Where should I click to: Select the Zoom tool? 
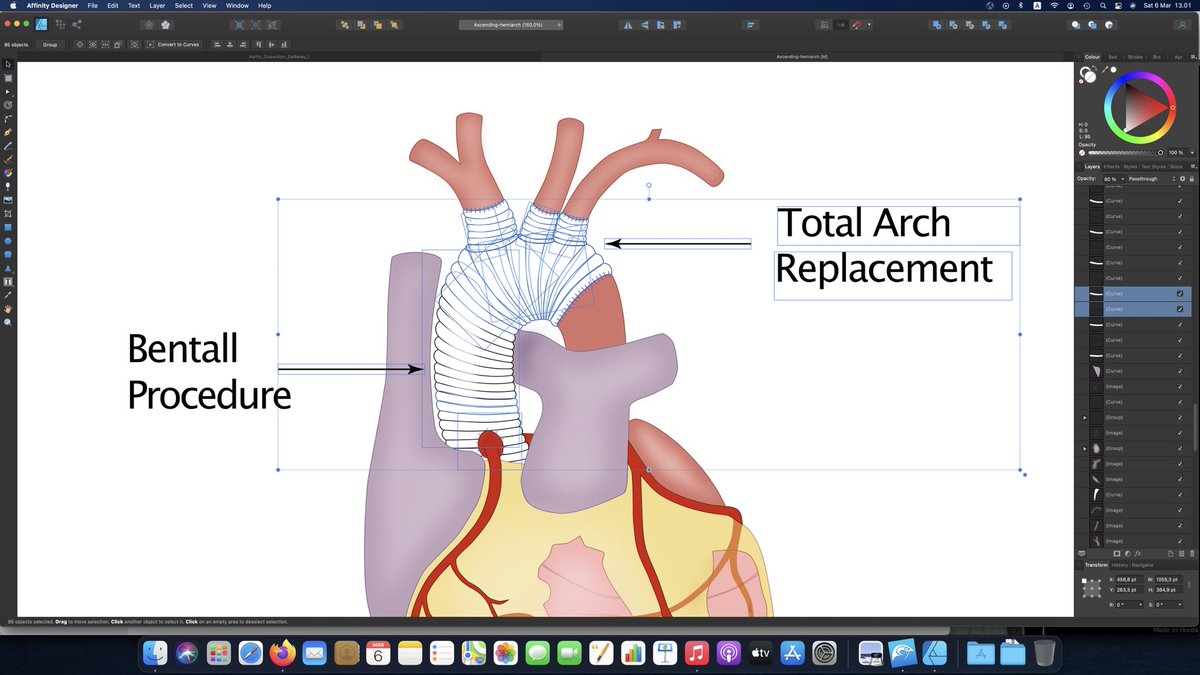[x=8, y=323]
